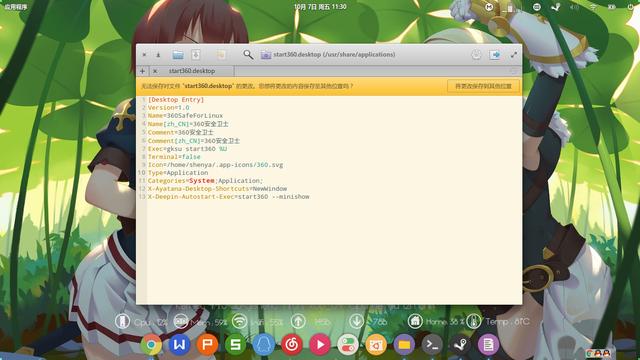This screenshot has height=360, width=640.
Task: Click the 'Categories=System;Application;' line
Action: (205, 180)
